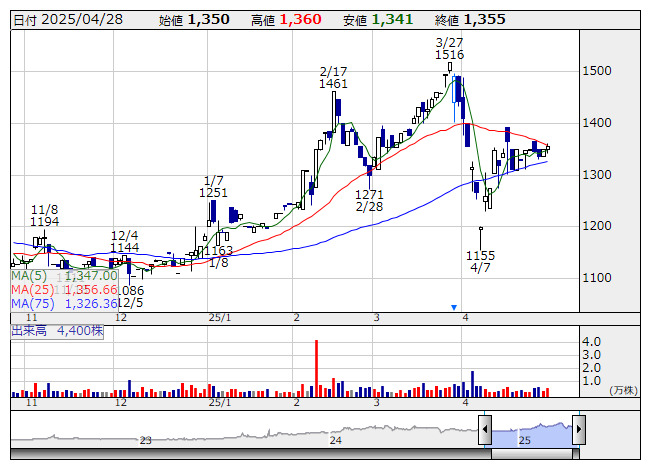
Task: Select the MA(5) legend entry
Action: coord(64,274)
